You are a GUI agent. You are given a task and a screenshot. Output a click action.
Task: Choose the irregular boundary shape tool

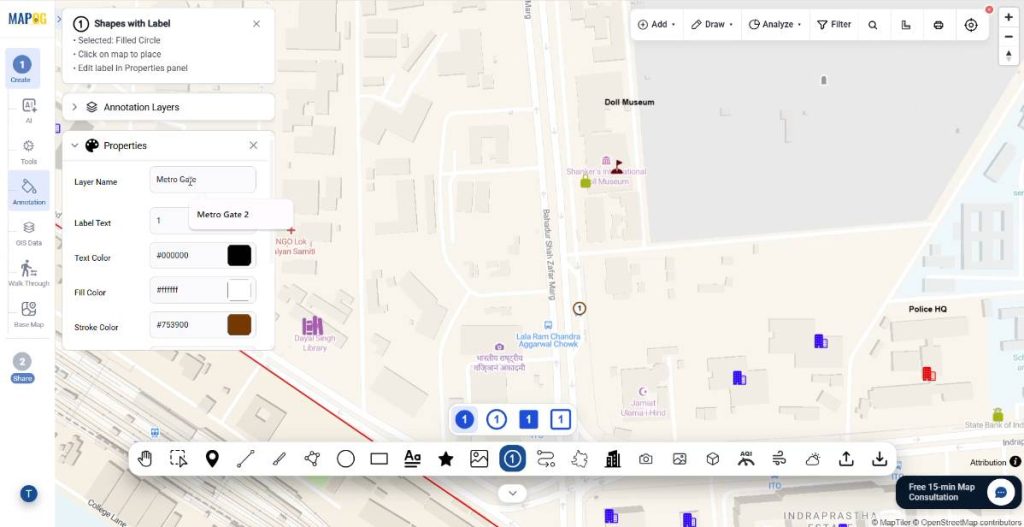[579, 459]
